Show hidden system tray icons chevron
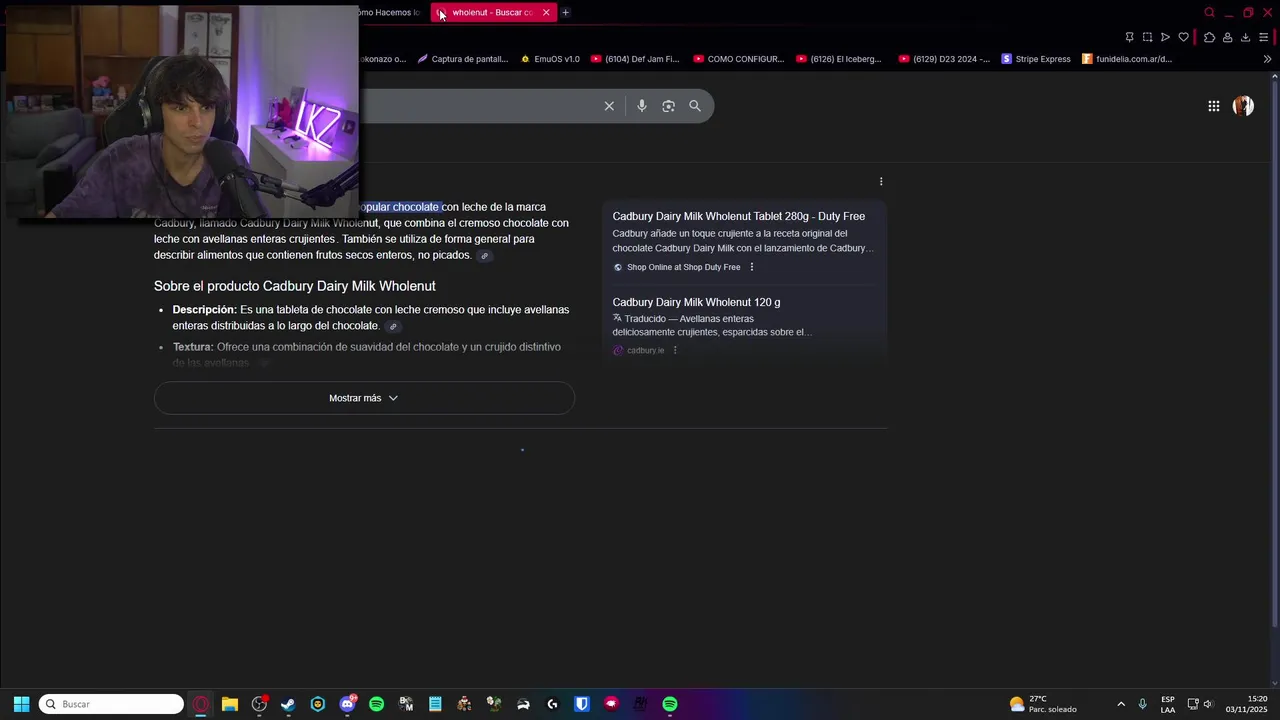Viewport: 1280px width, 720px height. [1121, 704]
